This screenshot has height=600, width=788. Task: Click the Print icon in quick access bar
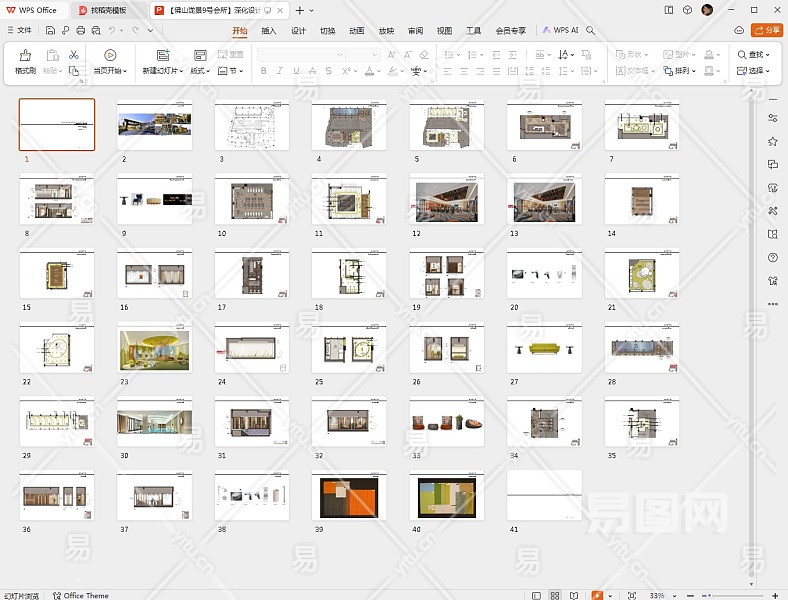pyautogui.click(x=80, y=31)
